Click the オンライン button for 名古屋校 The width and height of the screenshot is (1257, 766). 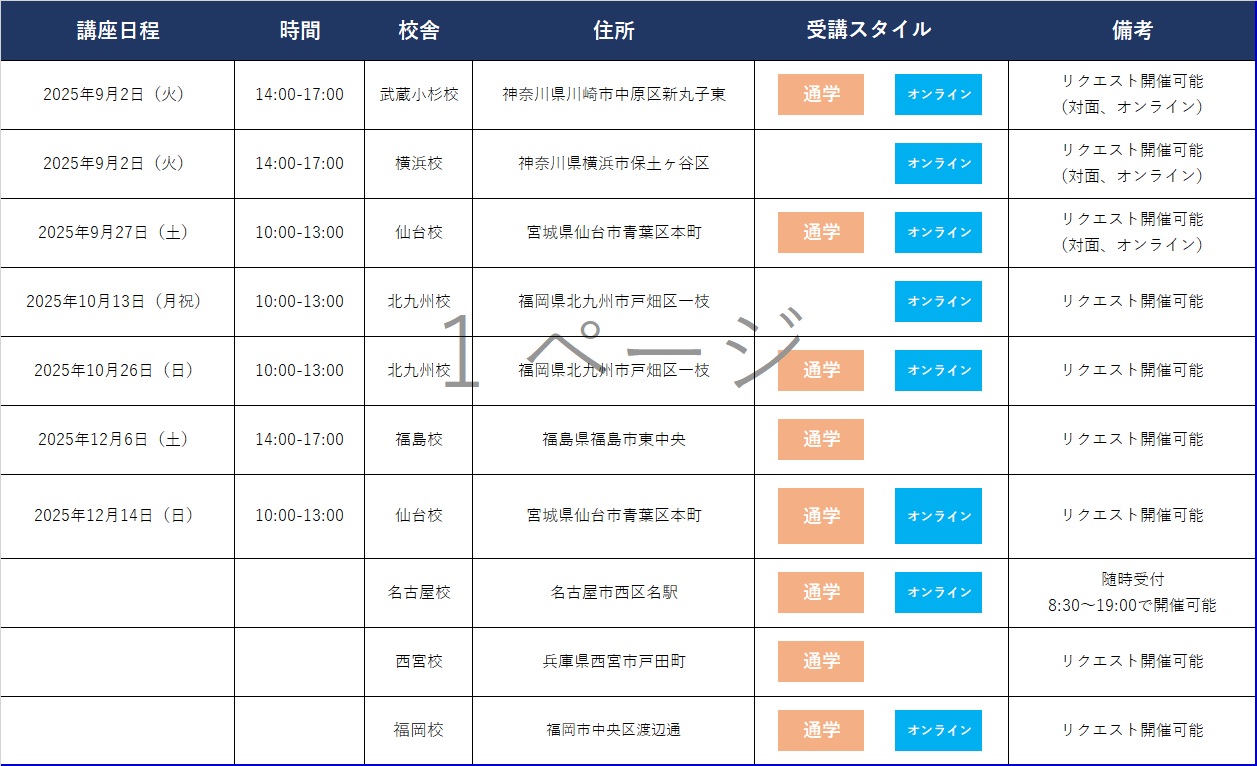click(x=938, y=593)
